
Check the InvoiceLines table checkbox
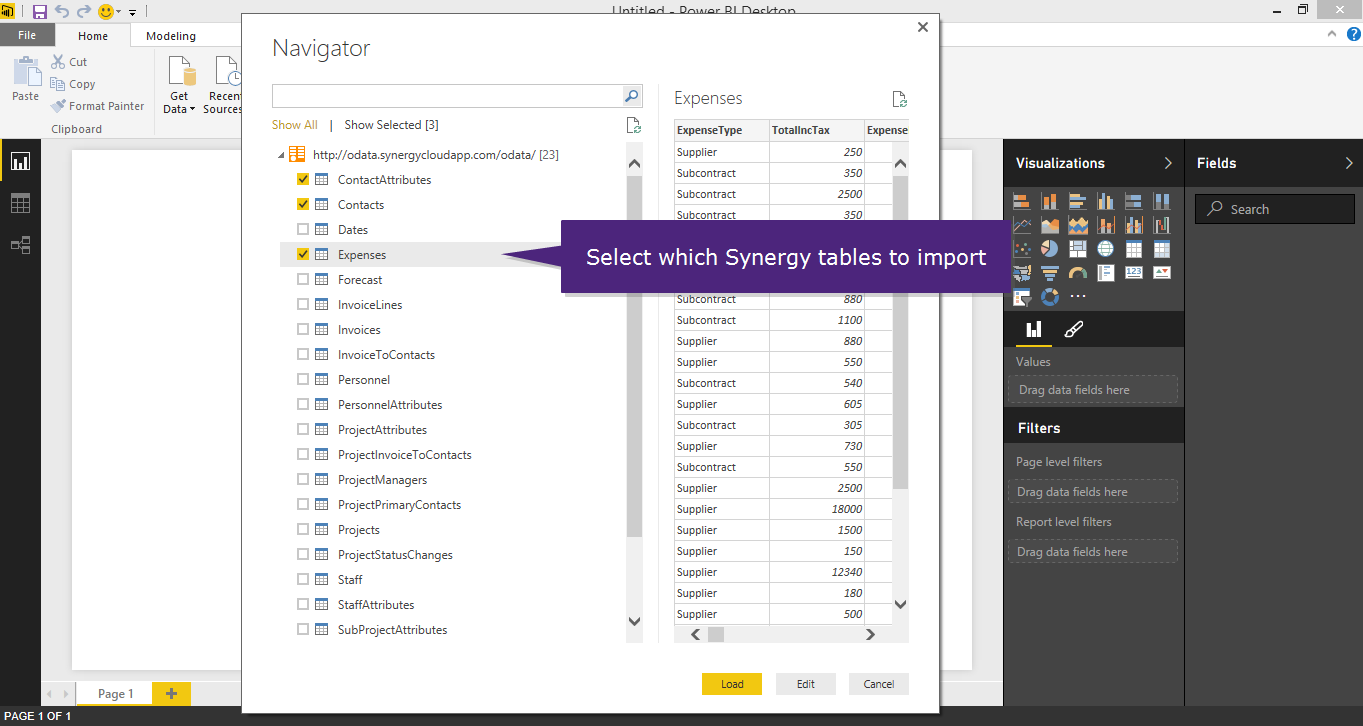(303, 305)
